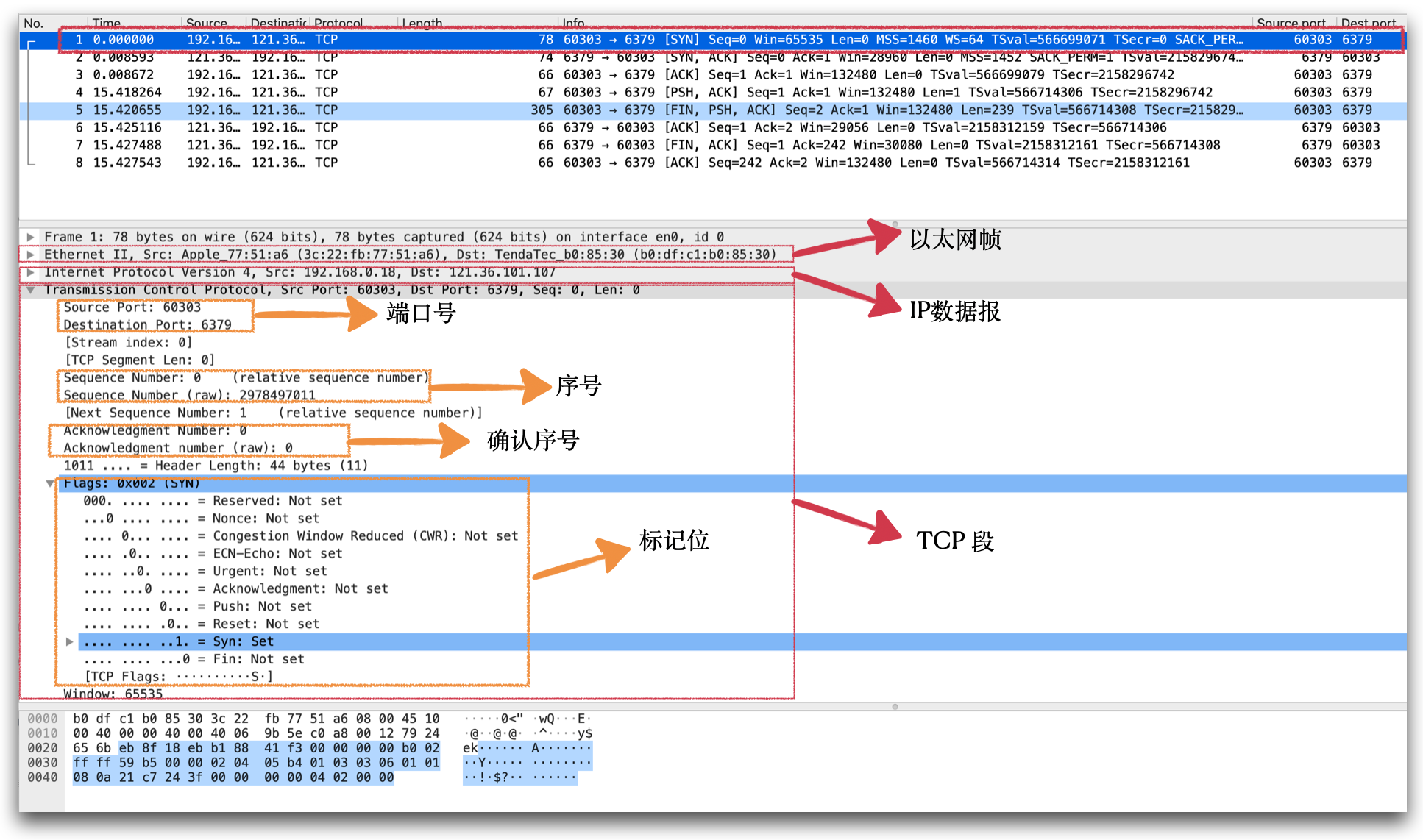This screenshot has width=1423, height=840.
Task: Select Acknowledgment number (raw): 0
Action: [178, 449]
